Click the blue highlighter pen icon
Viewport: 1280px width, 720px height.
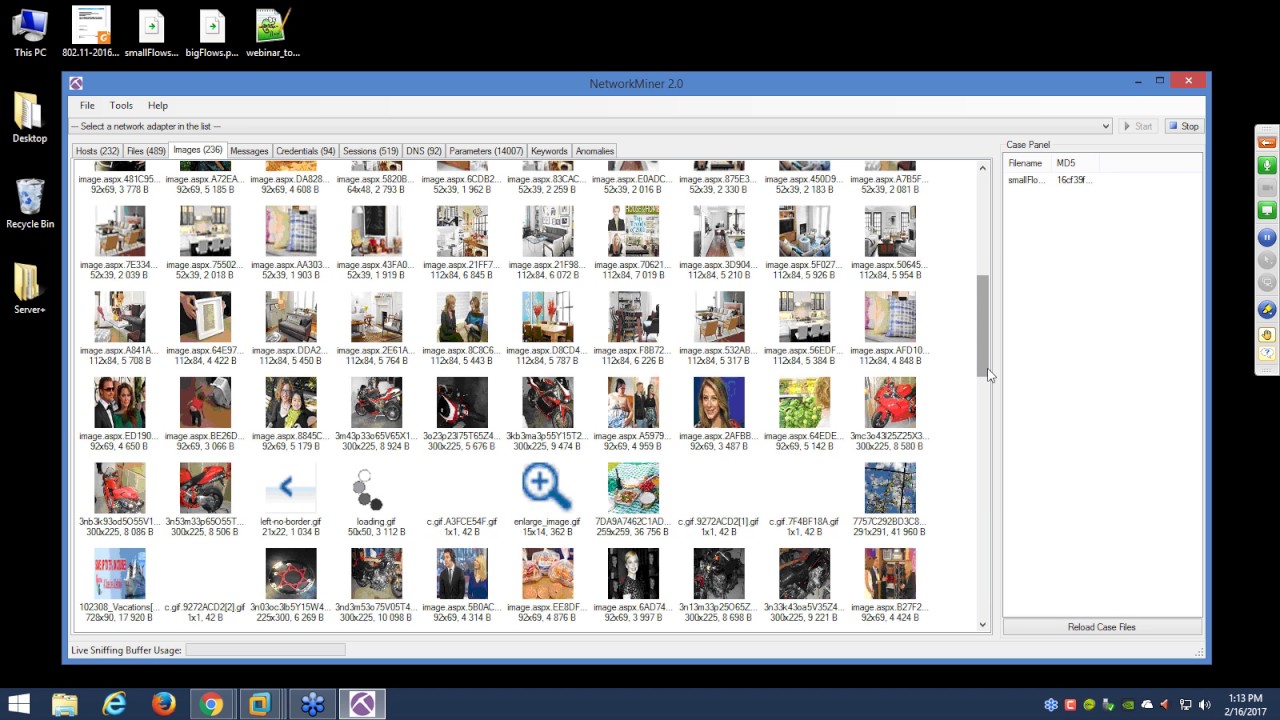[1266, 310]
